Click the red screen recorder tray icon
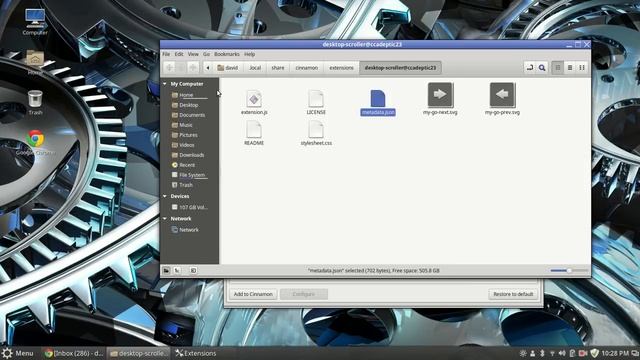The width and height of the screenshot is (640, 360). click(x=583, y=353)
